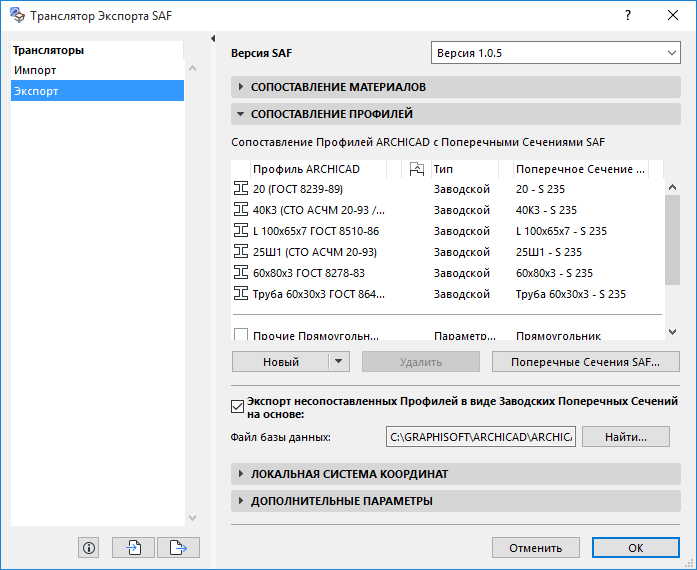Click the Найти... button
Viewport: 697px width, 570px height.
(x=625, y=437)
